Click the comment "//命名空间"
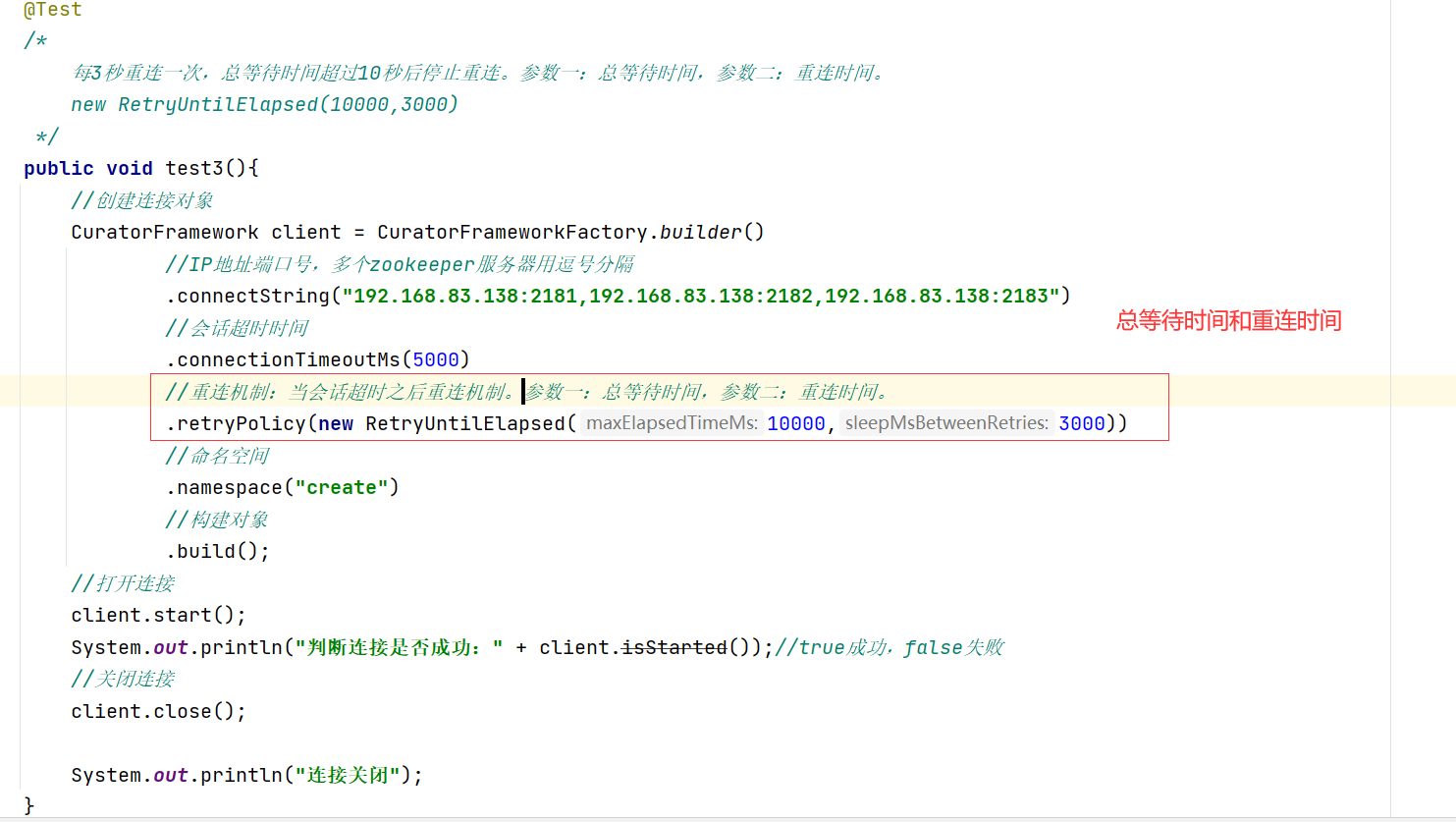Screen dimensions: 1456x822 pos(217,456)
